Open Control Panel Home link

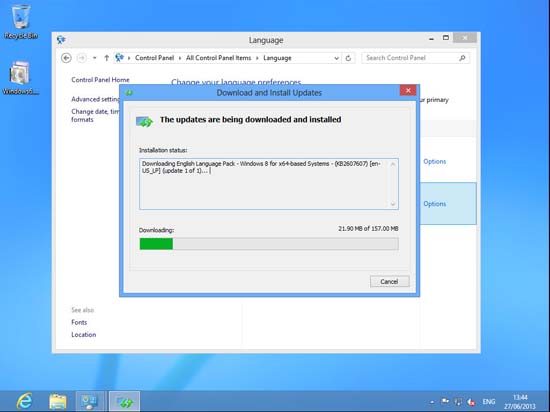click(100, 80)
